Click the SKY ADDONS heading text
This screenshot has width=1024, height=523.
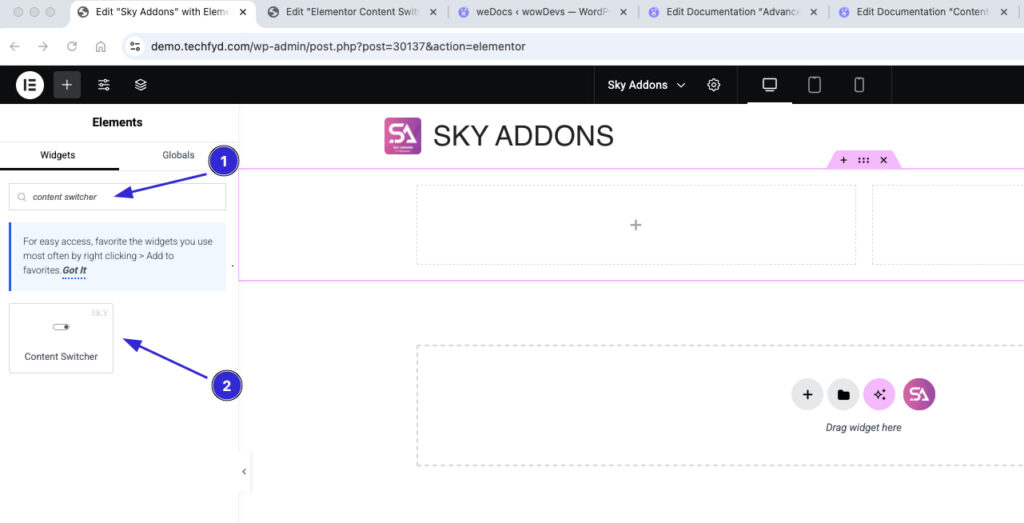point(523,136)
